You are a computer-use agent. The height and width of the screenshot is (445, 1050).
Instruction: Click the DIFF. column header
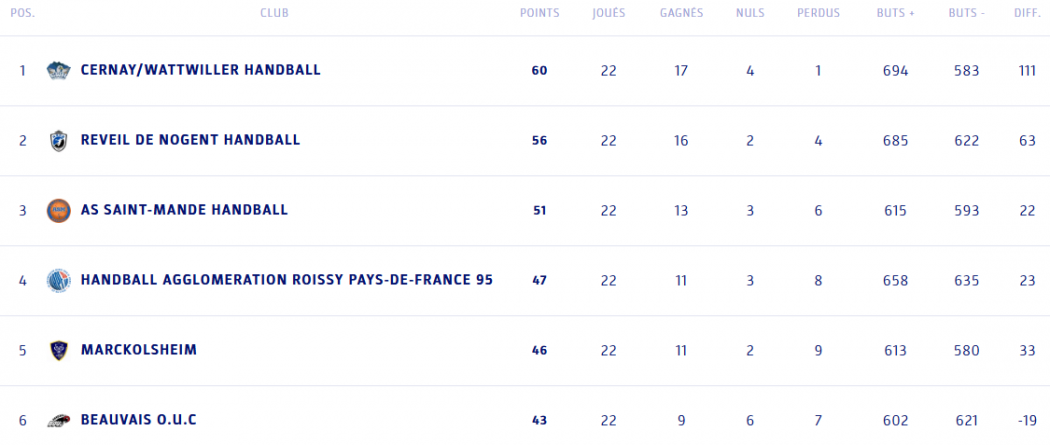(1027, 14)
